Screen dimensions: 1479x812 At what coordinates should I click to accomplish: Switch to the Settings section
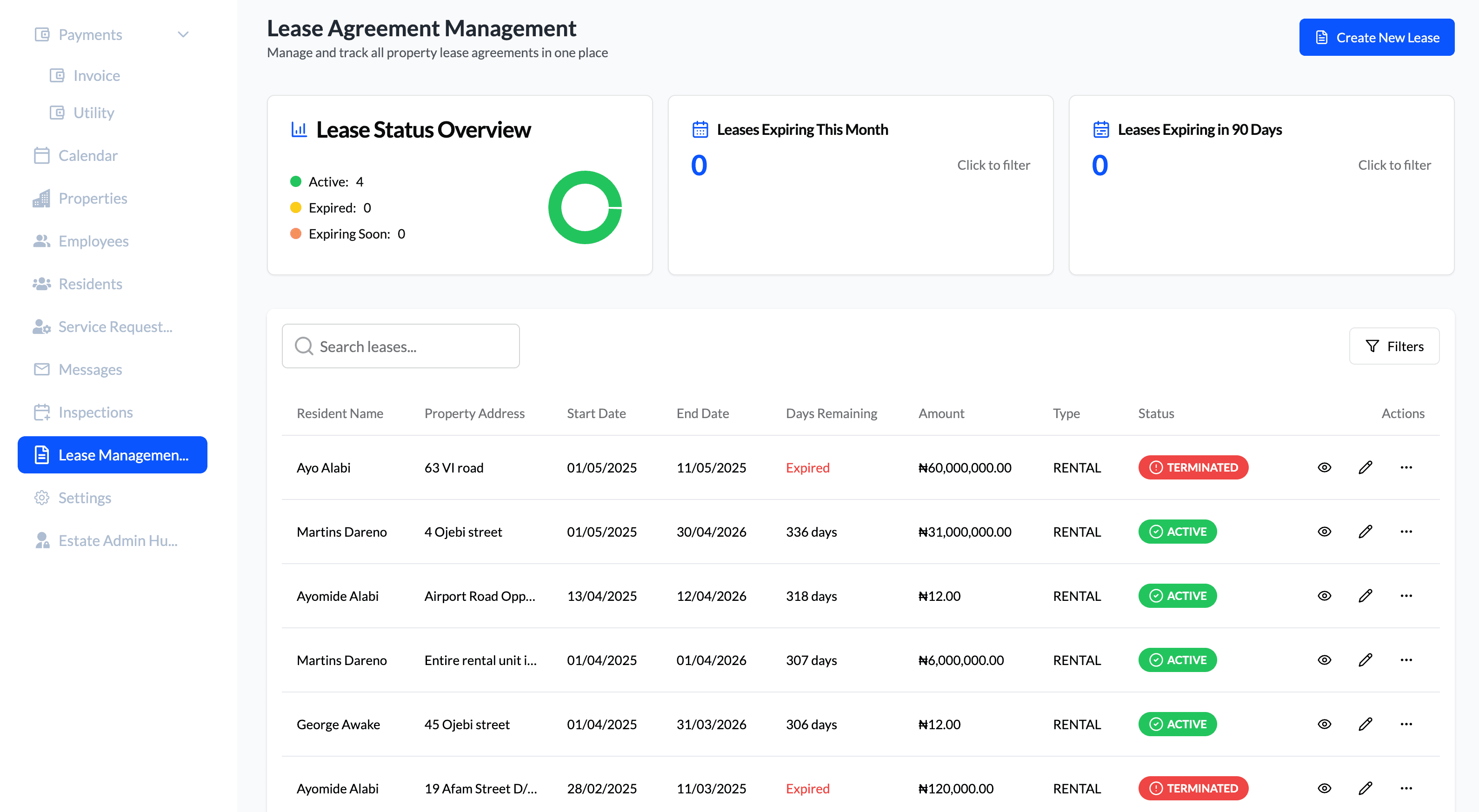(x=84, y=497)
